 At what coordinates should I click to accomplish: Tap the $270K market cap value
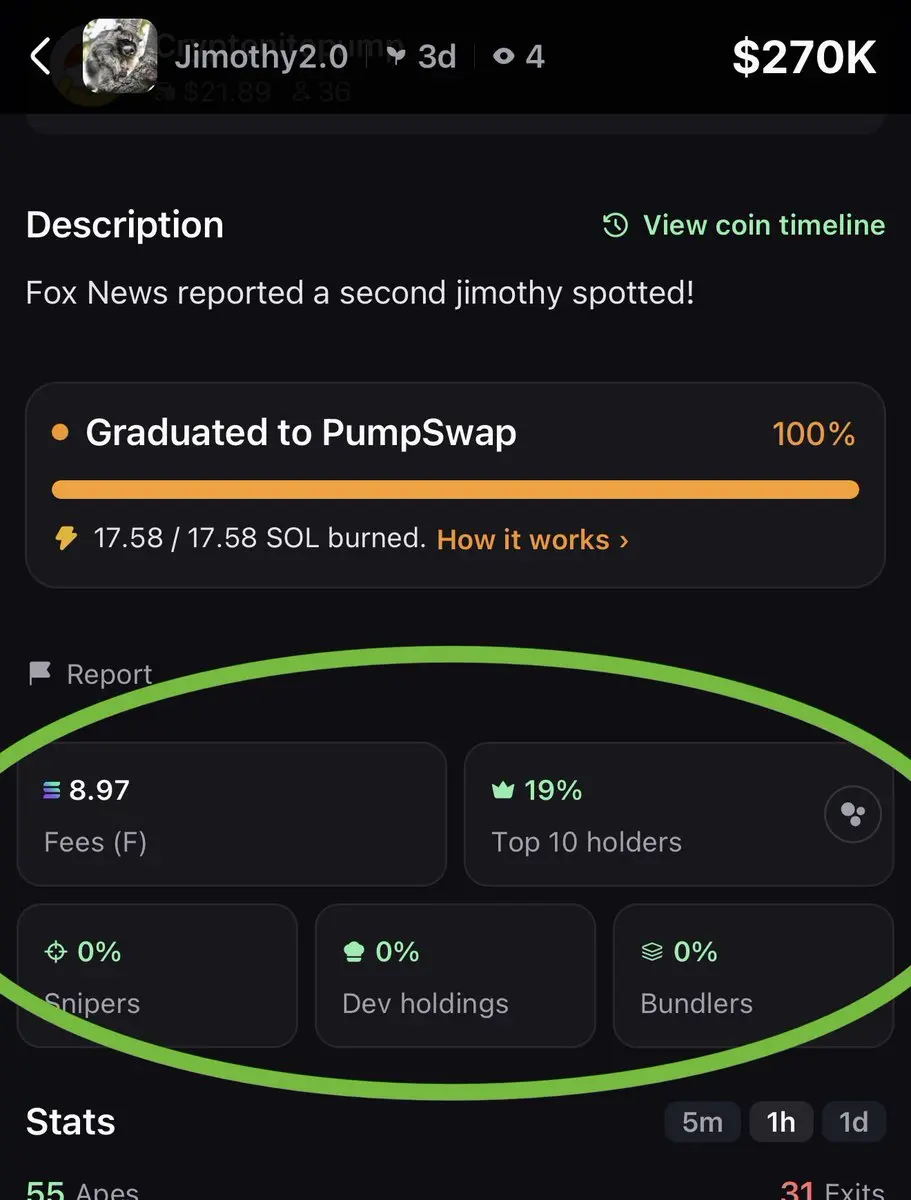(805, 58)
